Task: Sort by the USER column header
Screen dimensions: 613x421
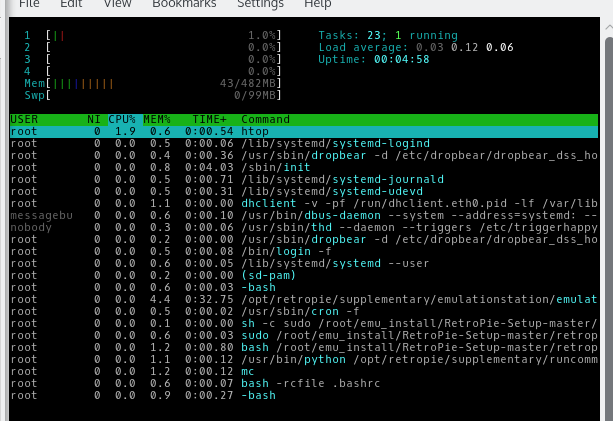Action: 24,120
